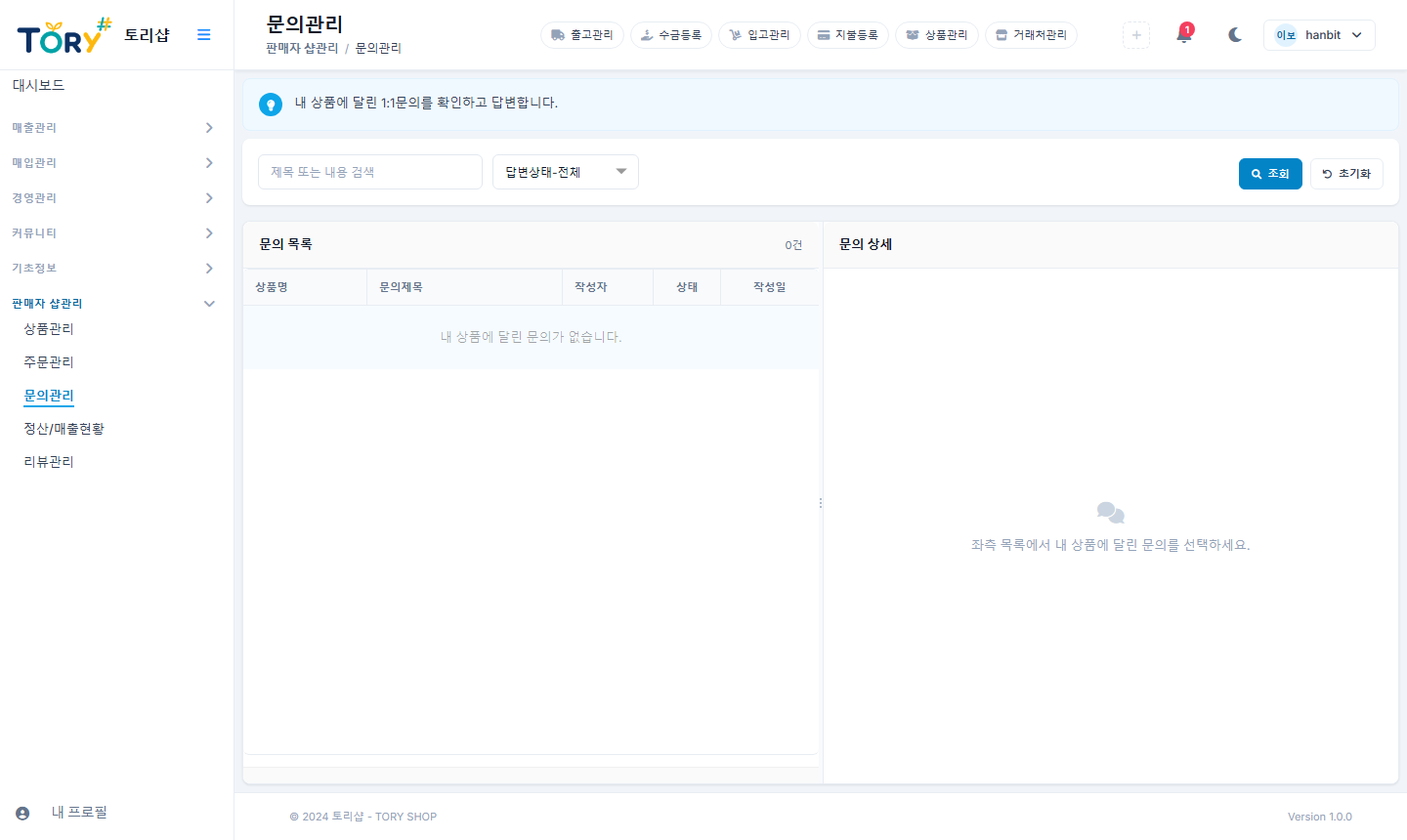Click the 초기화 reset button
Viewport: 1407px width, 840px height.
(x=1346, y=174)
